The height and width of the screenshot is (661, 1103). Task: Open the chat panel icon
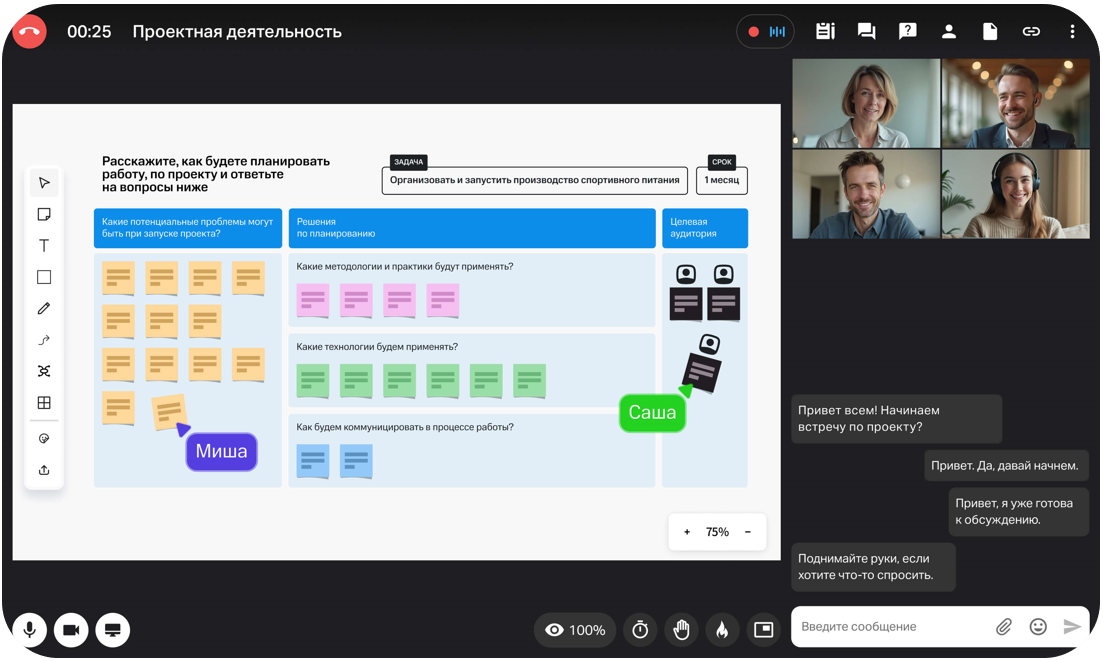[x=866, y=32]
